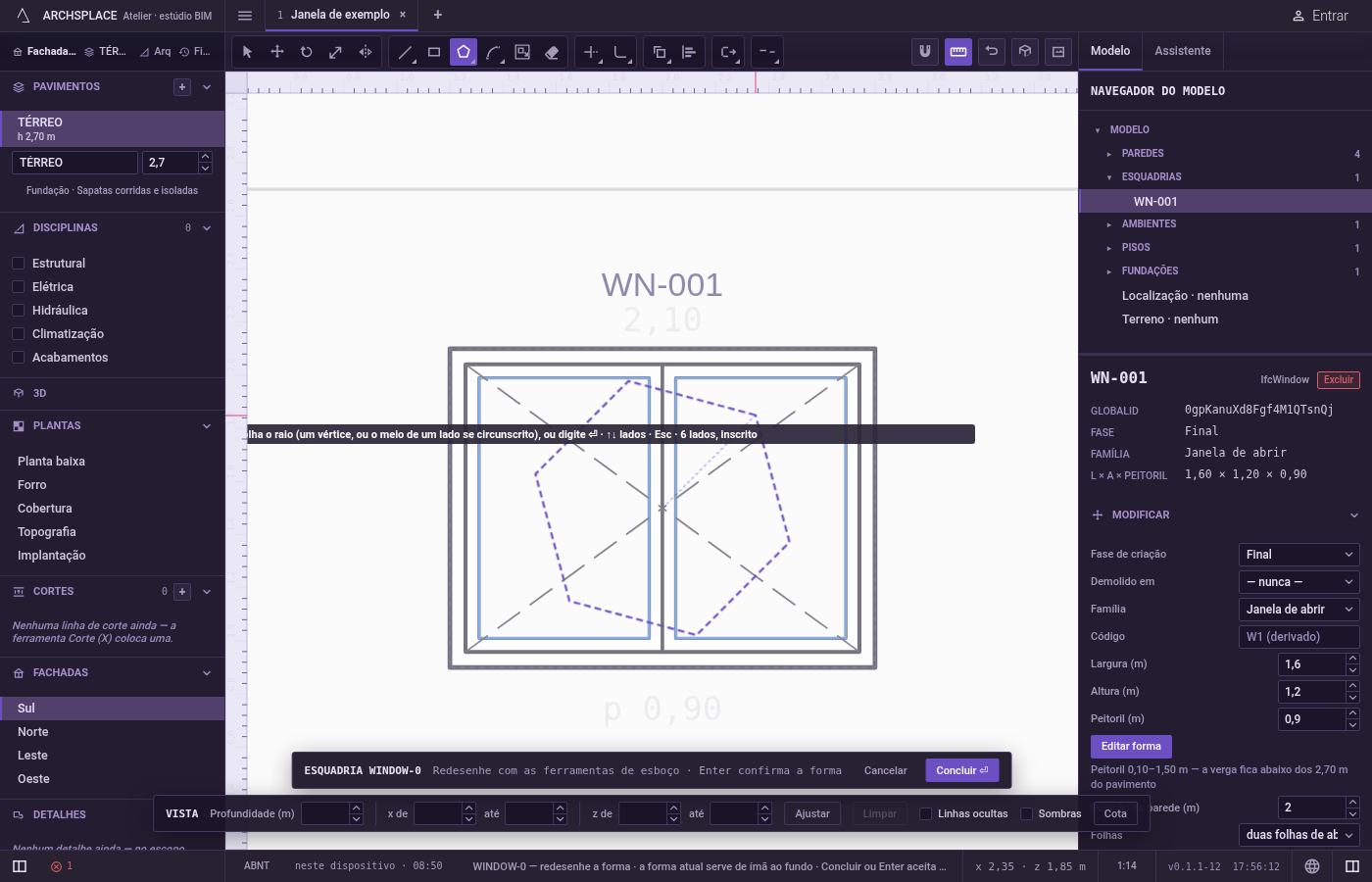Select the arc drawing tool
This screenshot has width=1372, height=882.
(493, 52)
